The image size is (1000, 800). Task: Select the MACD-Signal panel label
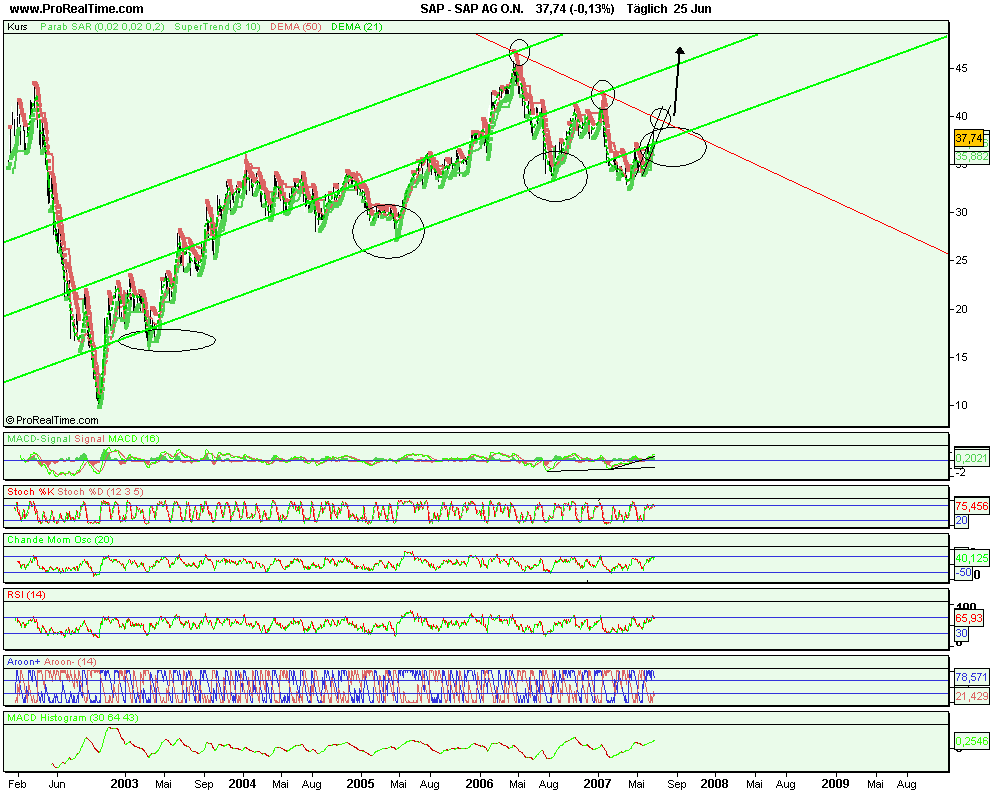[x=39, y=439]
